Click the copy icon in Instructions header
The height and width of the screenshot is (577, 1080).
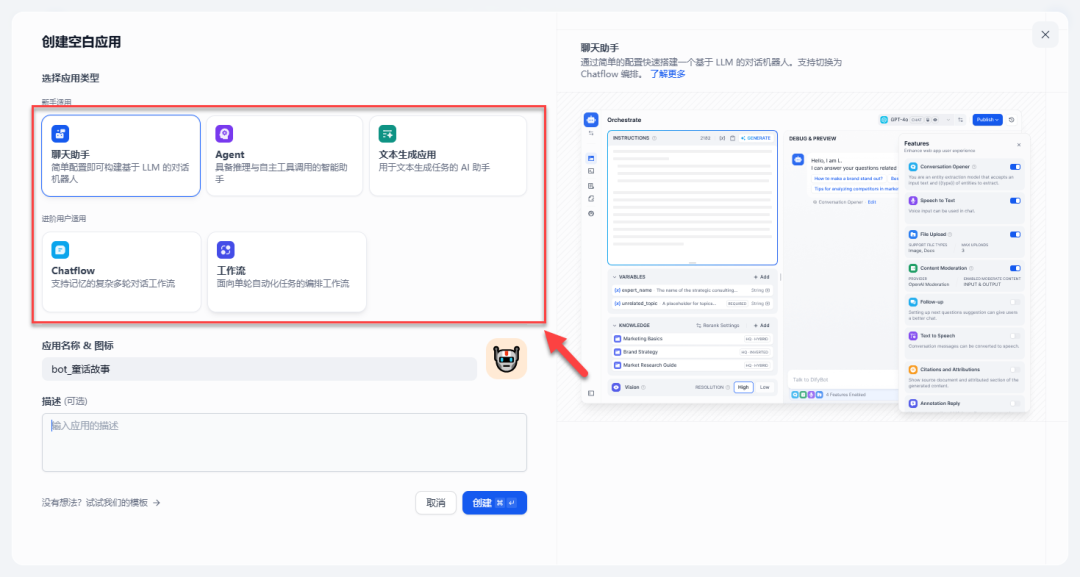(x=732, y=138)
